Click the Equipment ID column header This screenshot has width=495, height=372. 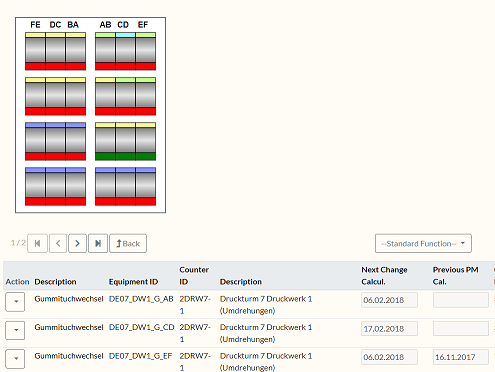click(133, 282)
